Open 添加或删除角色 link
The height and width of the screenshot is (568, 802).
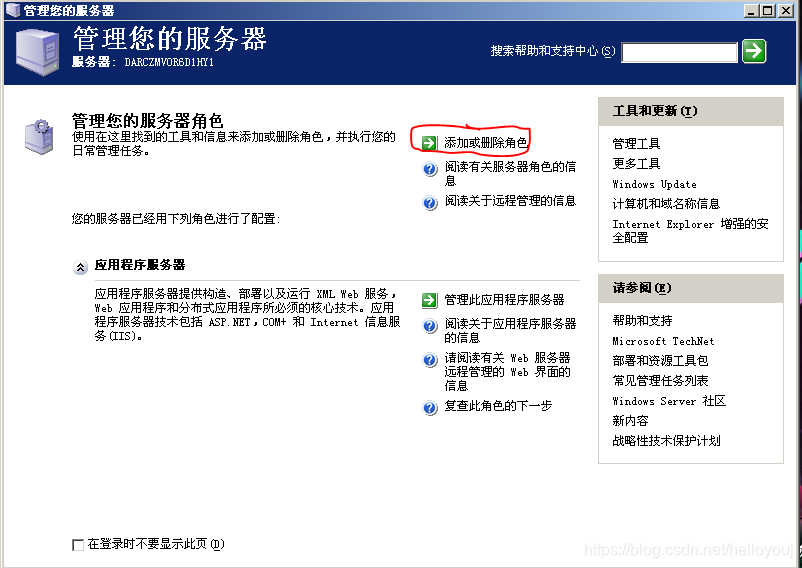(x=485, y=143)
